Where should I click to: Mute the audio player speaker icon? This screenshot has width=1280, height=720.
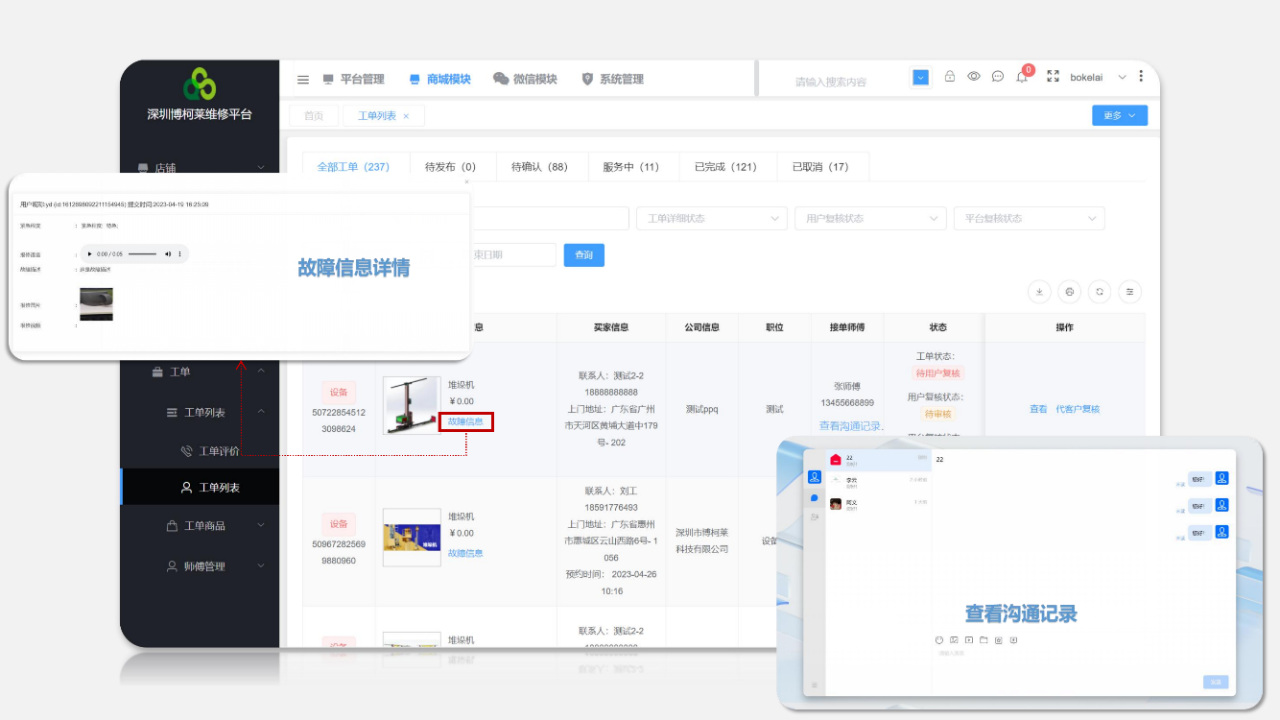point(168,254)
